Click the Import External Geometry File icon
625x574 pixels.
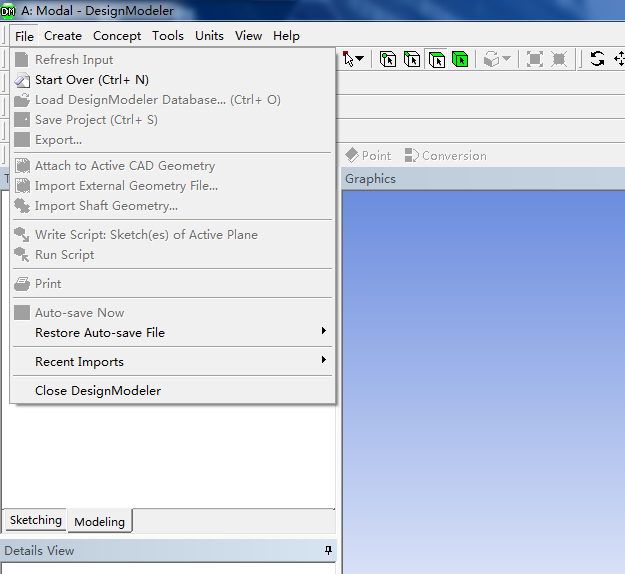coord(22,185)
